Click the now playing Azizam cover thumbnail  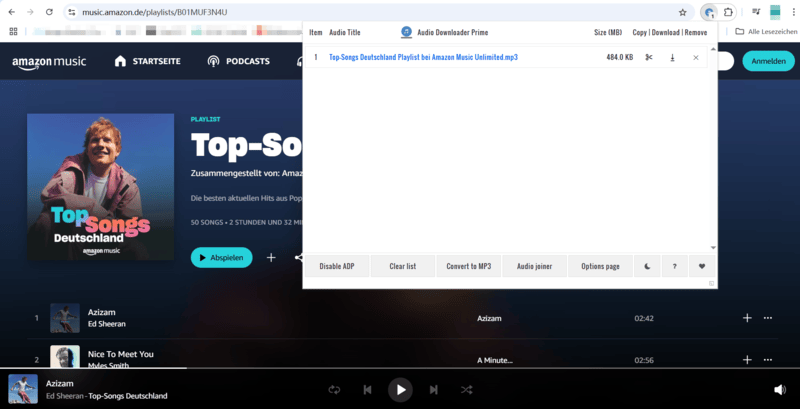[23, 389]
